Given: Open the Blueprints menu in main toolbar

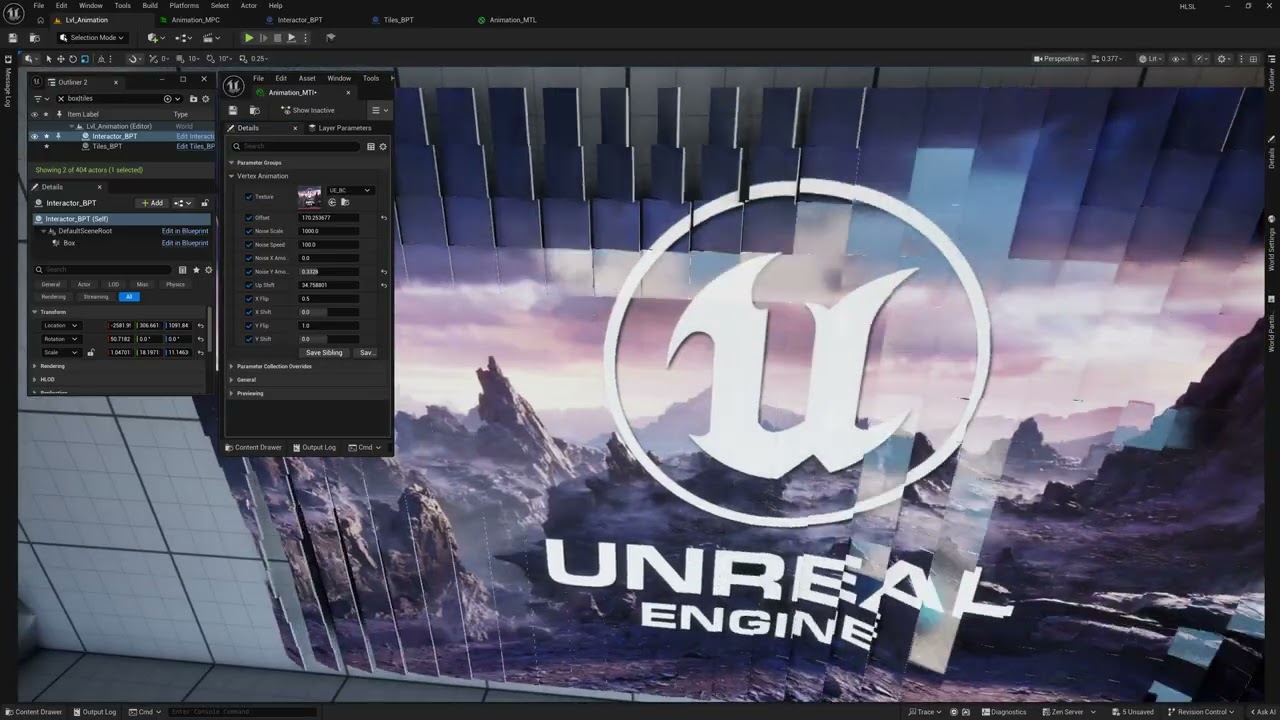Looking at the screenshot, I should [x=183, y=38].
